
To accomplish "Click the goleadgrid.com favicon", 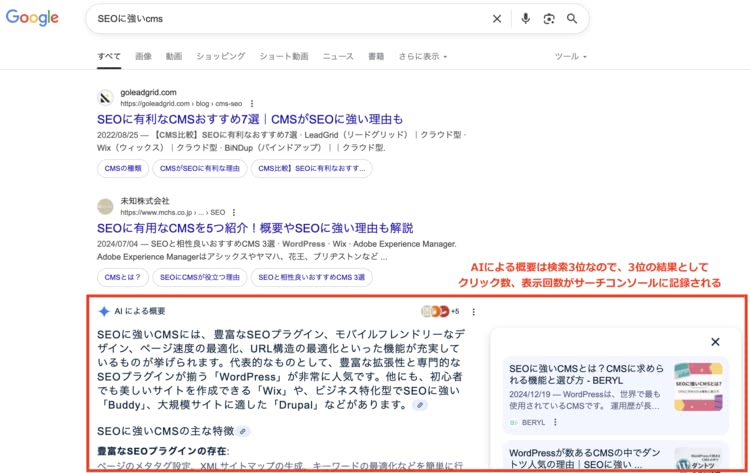I will 105,98.
